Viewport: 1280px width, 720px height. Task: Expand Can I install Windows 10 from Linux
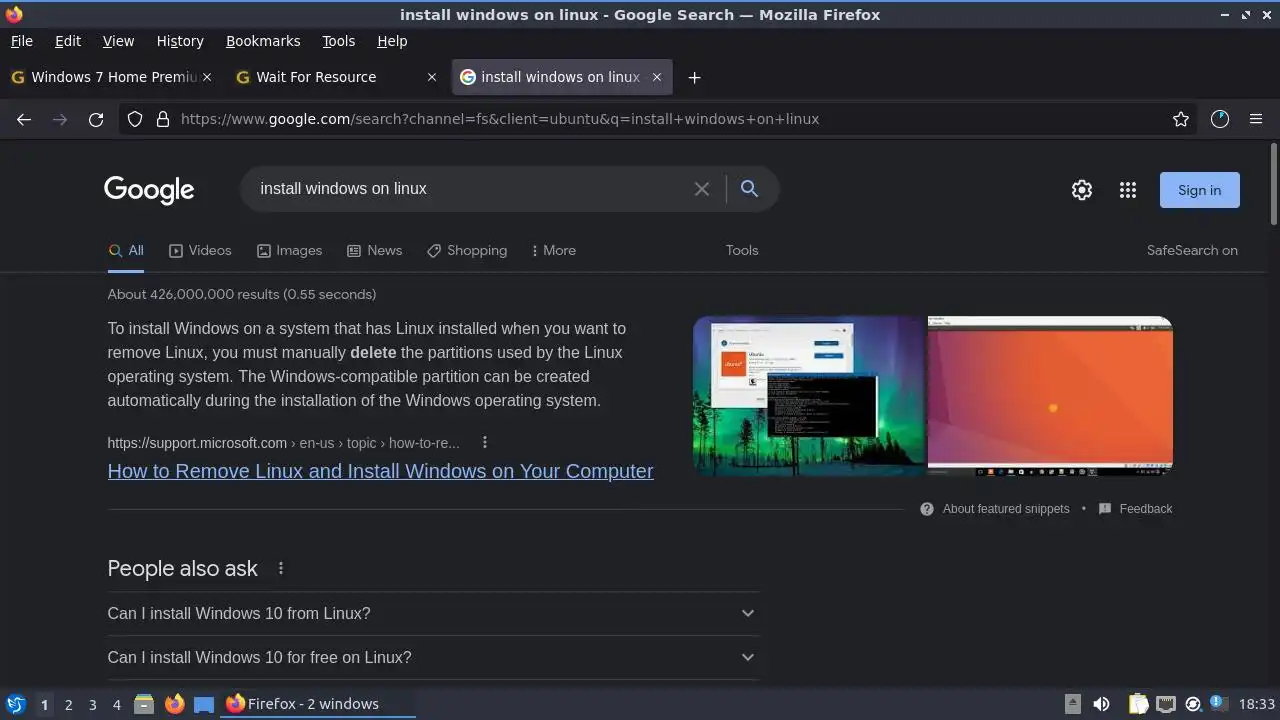coord(433,613)
